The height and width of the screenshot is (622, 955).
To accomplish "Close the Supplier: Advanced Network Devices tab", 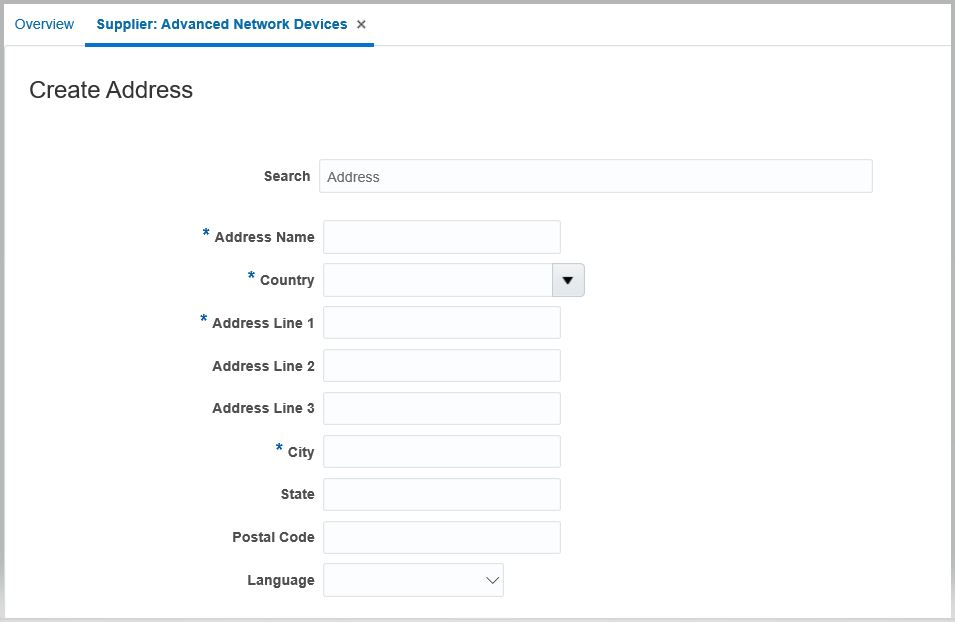I will [362, 25].
